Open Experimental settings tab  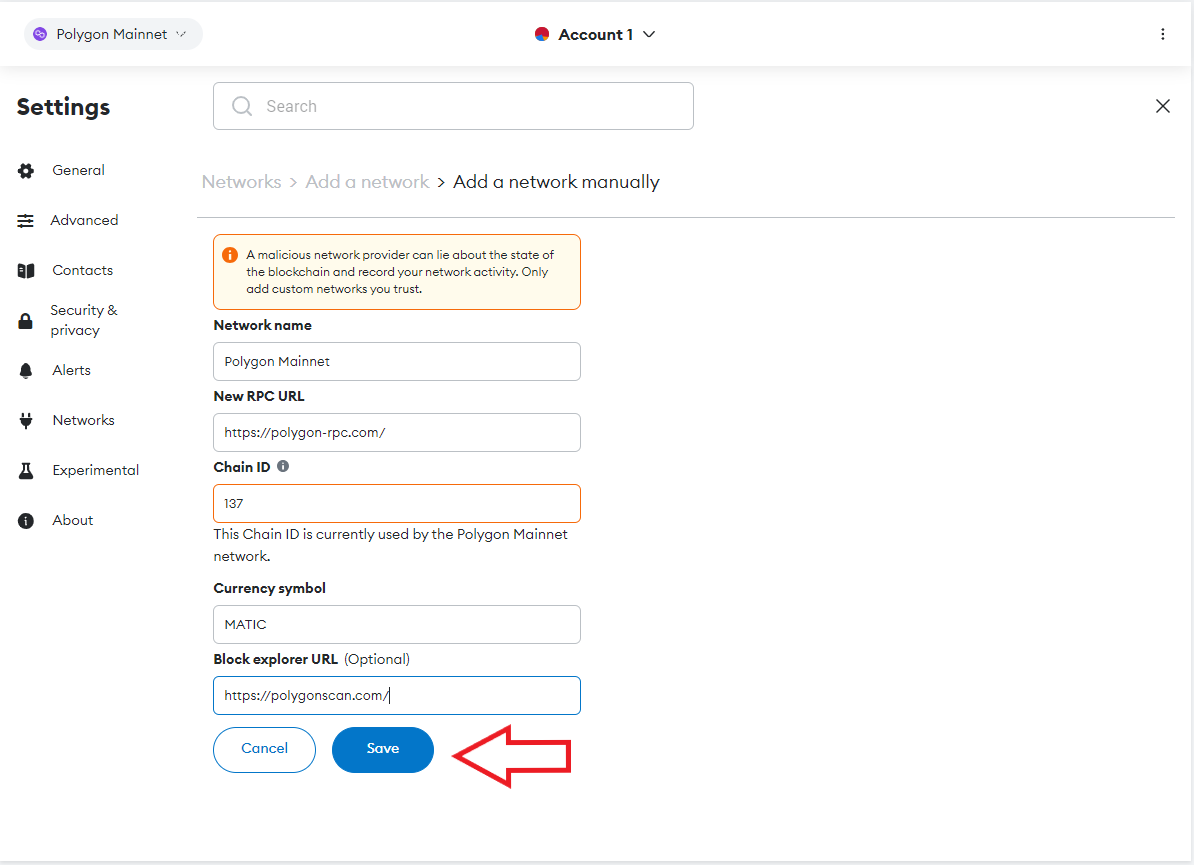[95, 471]
